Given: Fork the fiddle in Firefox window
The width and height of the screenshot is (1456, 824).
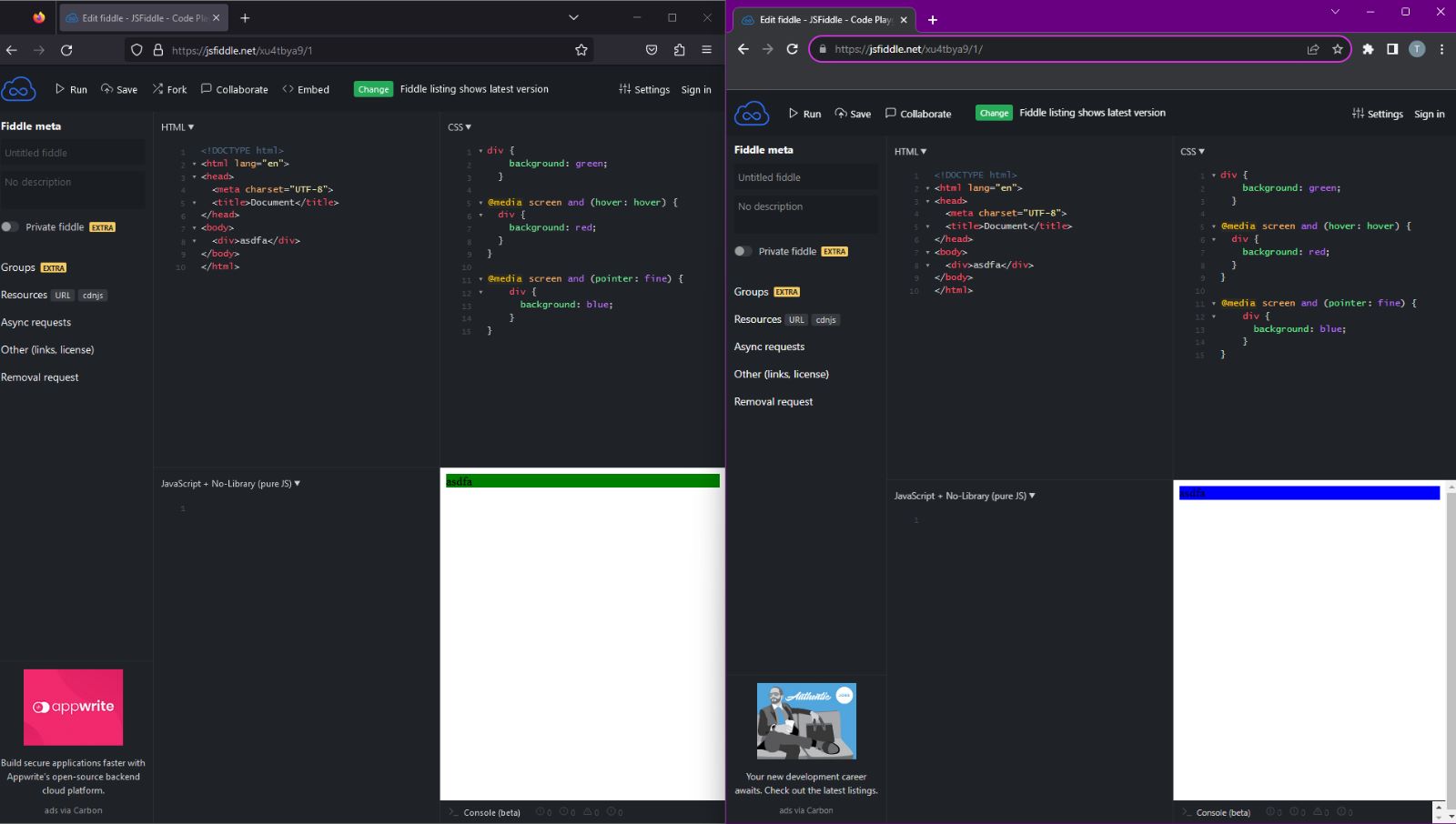Looking at the screenshot, I should (169, 89).
